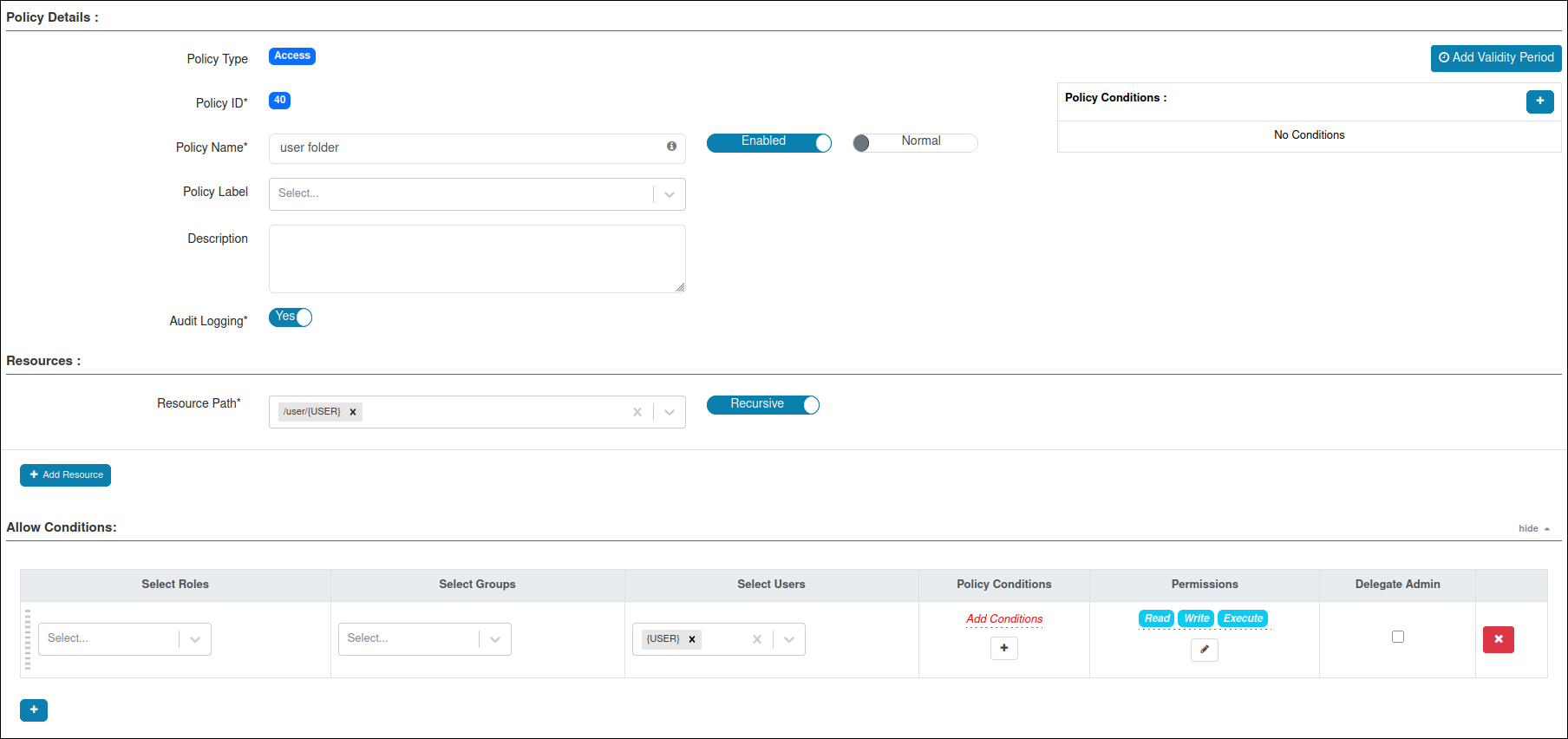This screenshot has height=739, width=1568.
Task: Click the Add Resource button
Action: (x=65, y=475)
